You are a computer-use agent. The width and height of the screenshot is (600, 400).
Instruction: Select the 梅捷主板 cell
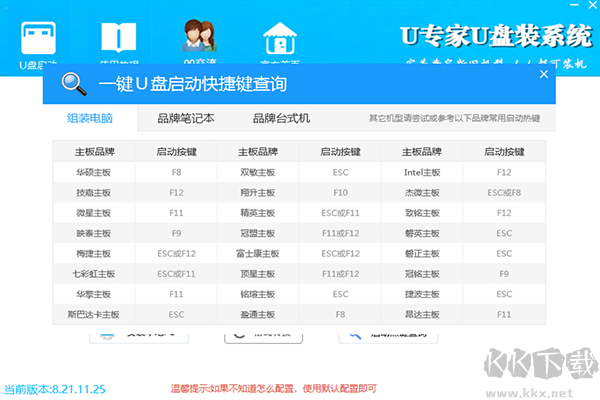pyautogui.click(x=94, y=253)
